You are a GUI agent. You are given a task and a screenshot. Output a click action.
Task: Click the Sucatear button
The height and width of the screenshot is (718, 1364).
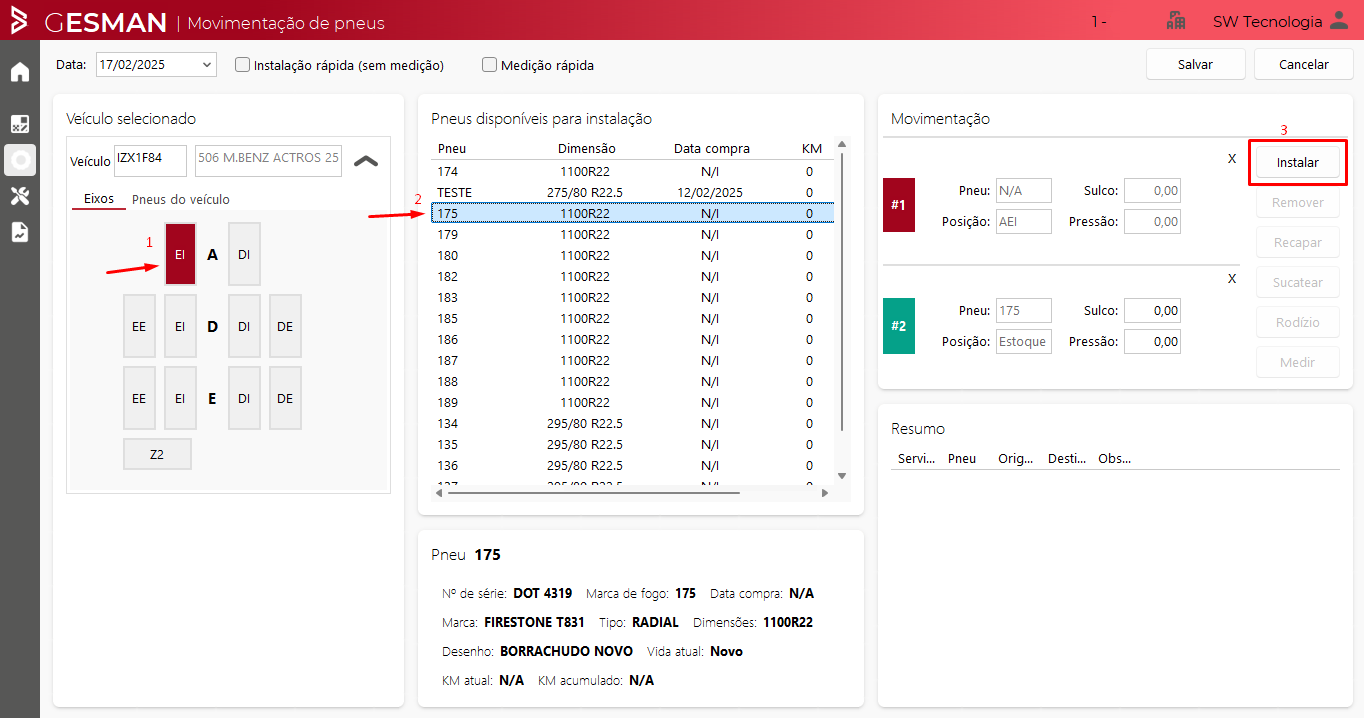point(1298,282)
